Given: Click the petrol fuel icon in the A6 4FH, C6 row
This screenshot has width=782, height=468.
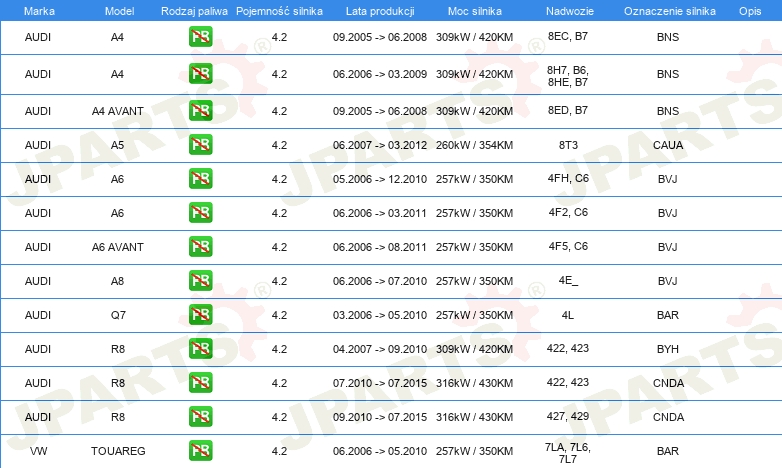Looking at the screenshot, I should coord(200,178).
